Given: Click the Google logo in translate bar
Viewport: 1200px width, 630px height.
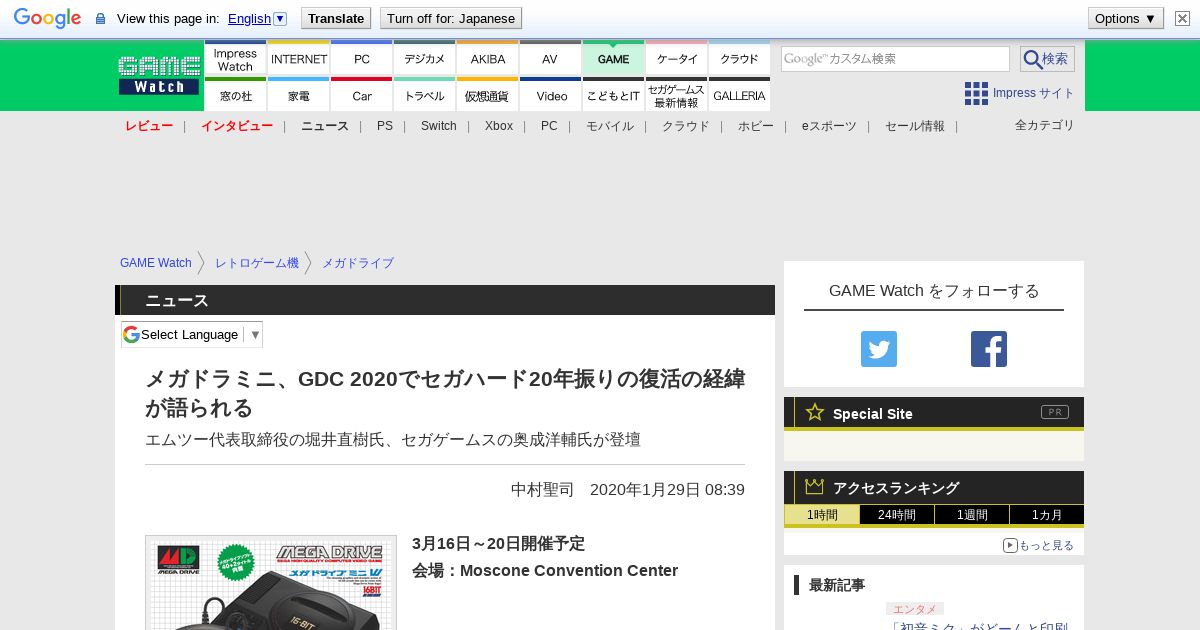Looking at the screenshot, I should pos(47,18).
